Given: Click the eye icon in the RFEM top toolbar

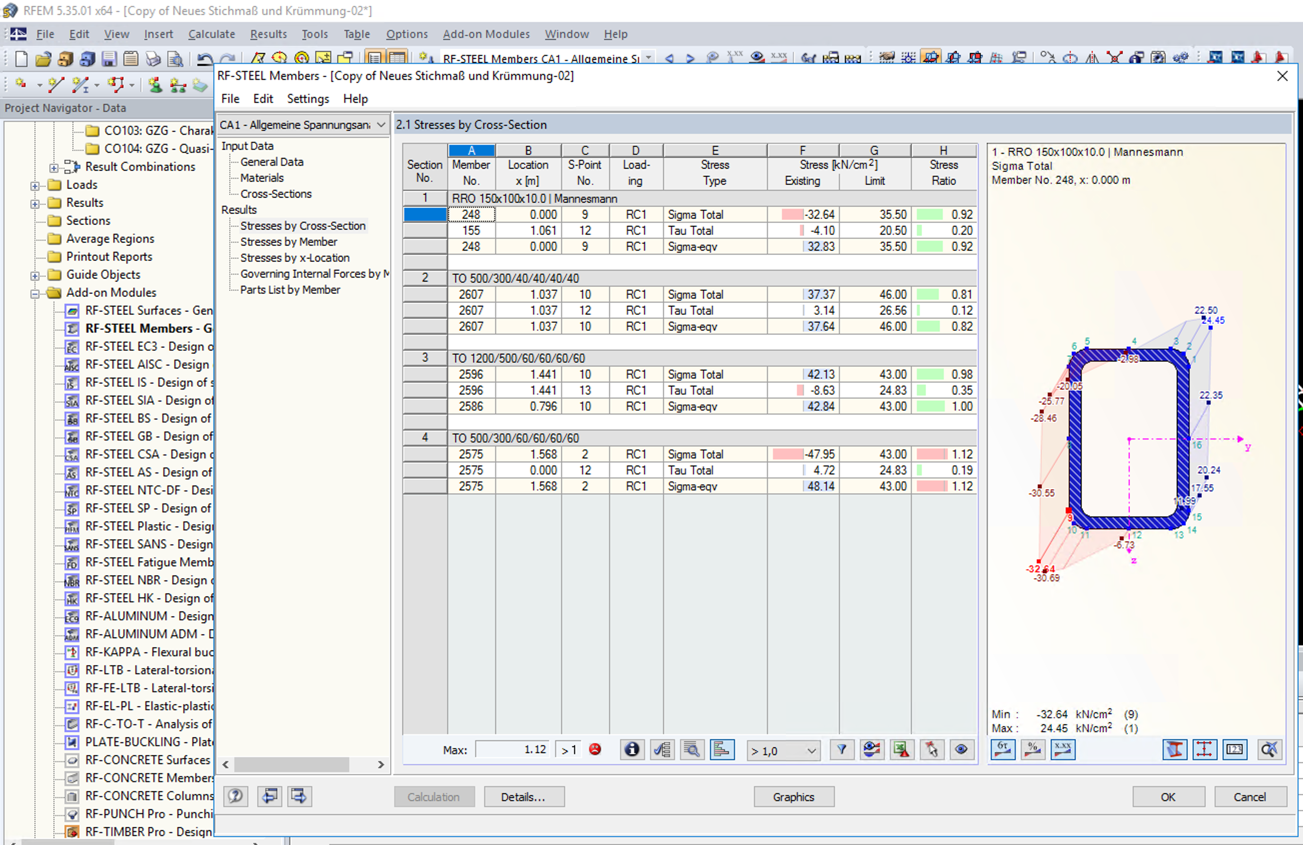Looking at the screenshot, I should tap(757, 59).
